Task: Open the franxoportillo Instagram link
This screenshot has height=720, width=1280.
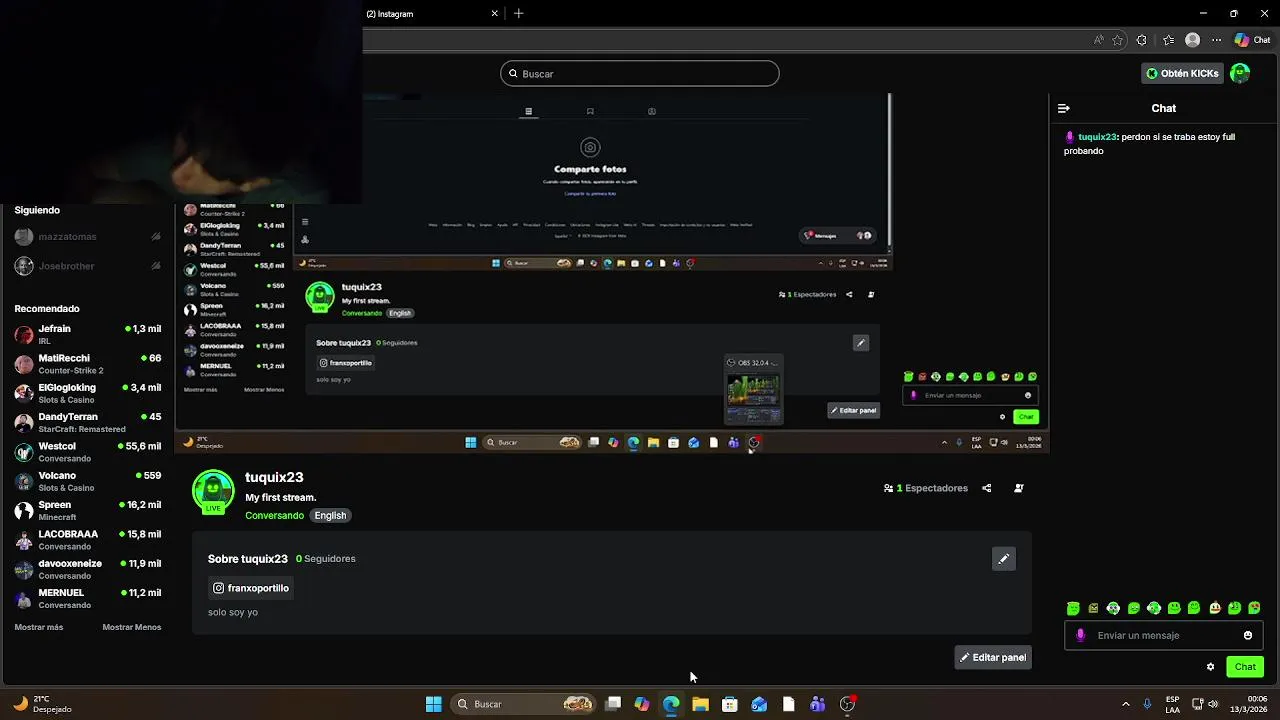Action: pos(251,588)
